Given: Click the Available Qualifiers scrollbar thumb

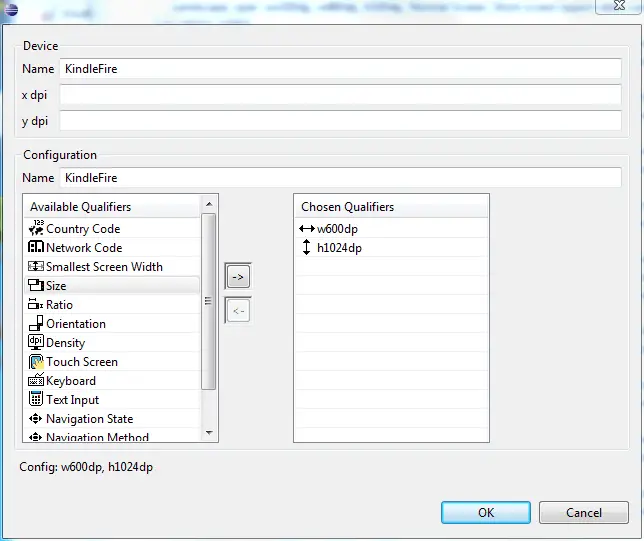Looking at the screenshot, I should tap(209, 301).
